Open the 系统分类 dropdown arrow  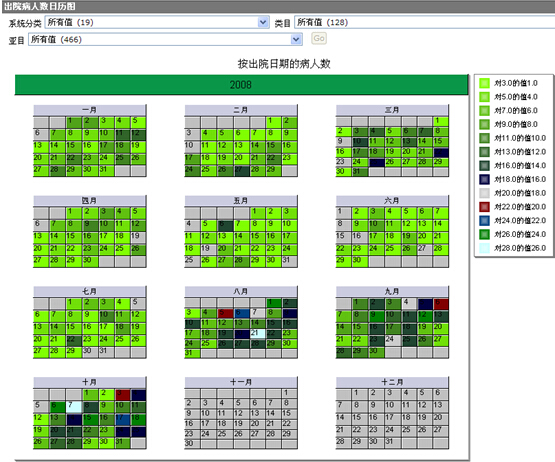click(263, 22)
